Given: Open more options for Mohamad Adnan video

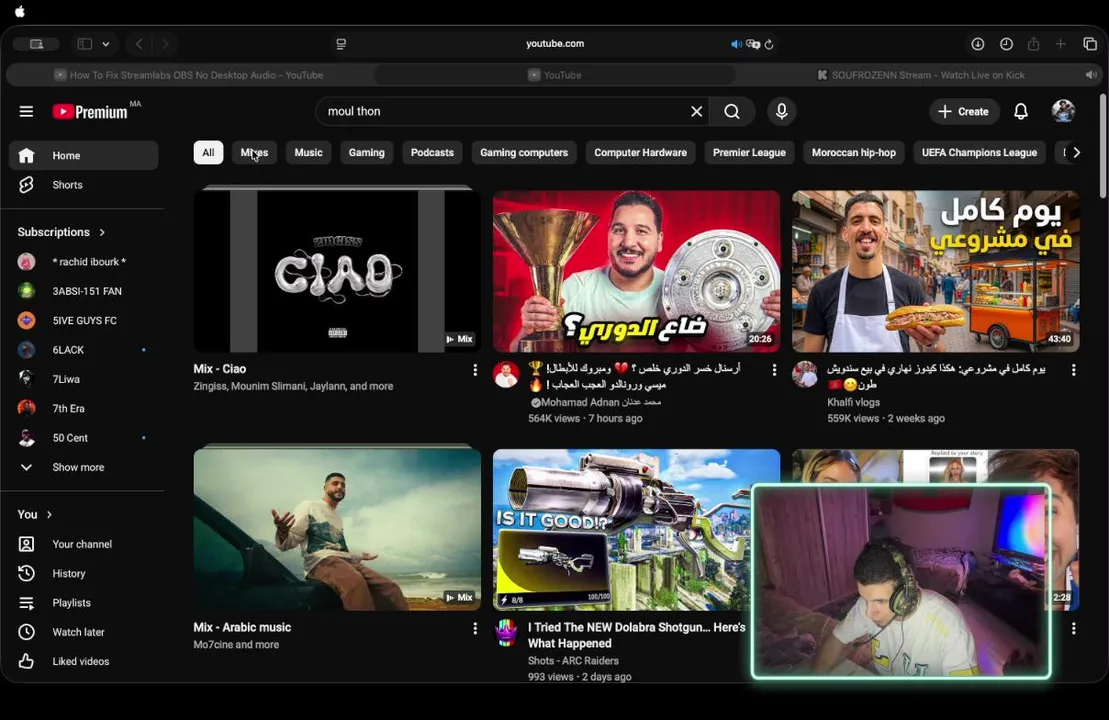Looking at the screenshot, I should pos(774,370).
